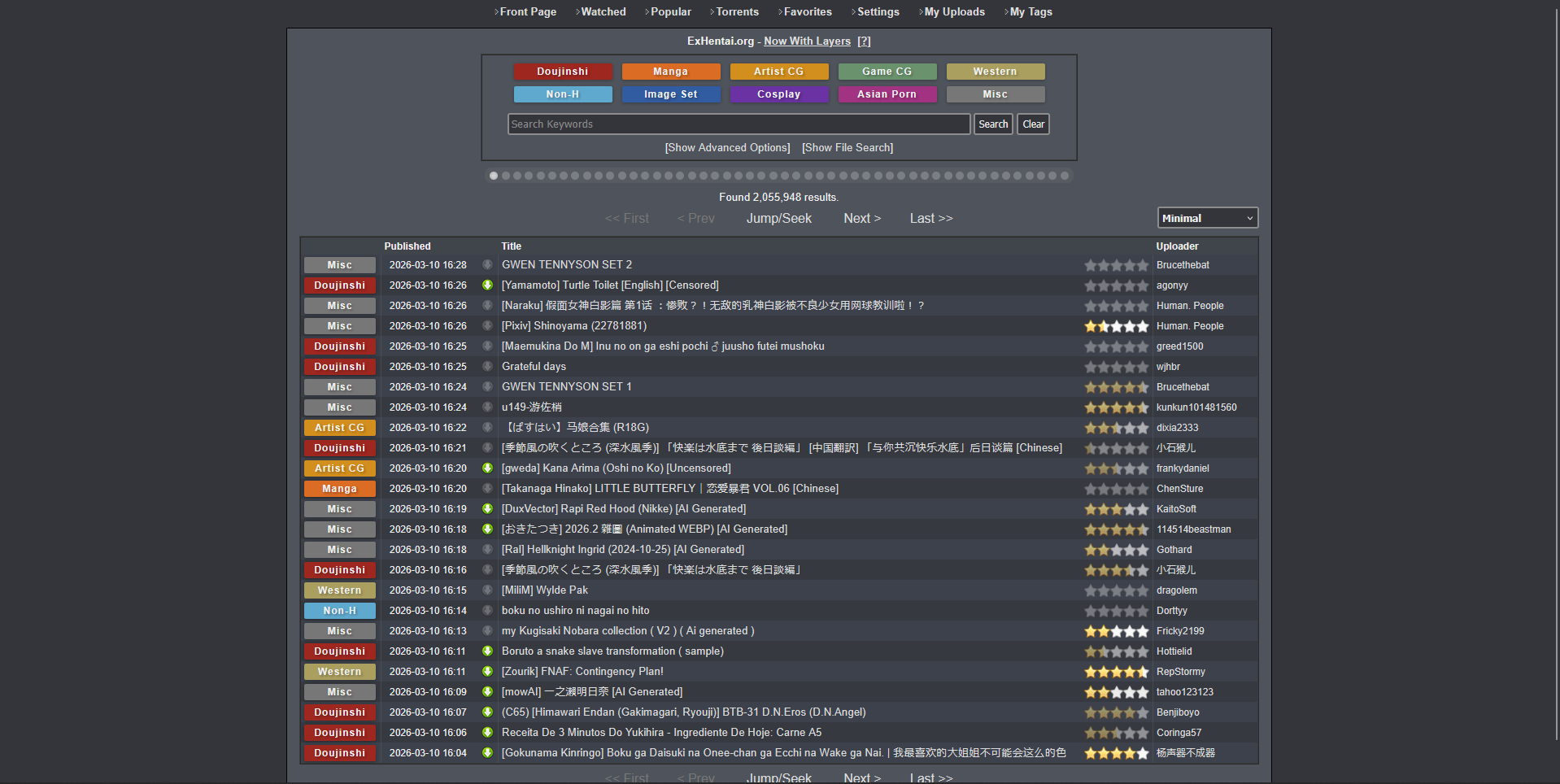The height and width of the screenshot is (784, 1560).
Task: Click the [?] help link in the header
Action: click(x=864, y=41)
